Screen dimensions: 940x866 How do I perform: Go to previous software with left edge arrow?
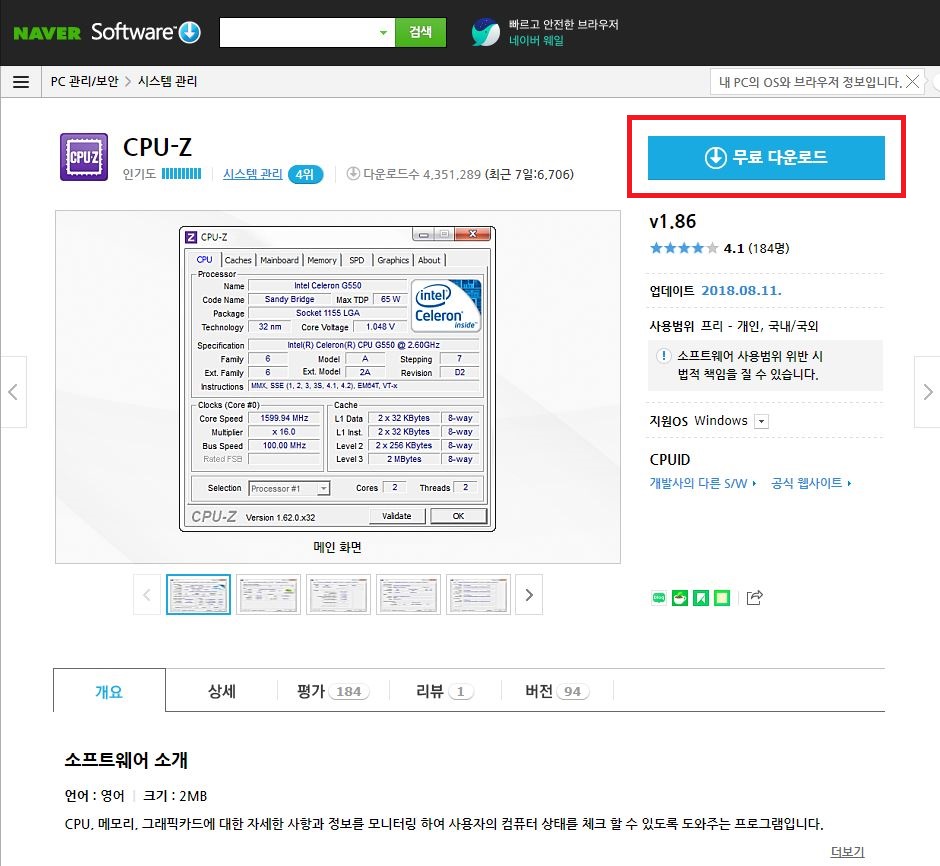tap(13, 392)
